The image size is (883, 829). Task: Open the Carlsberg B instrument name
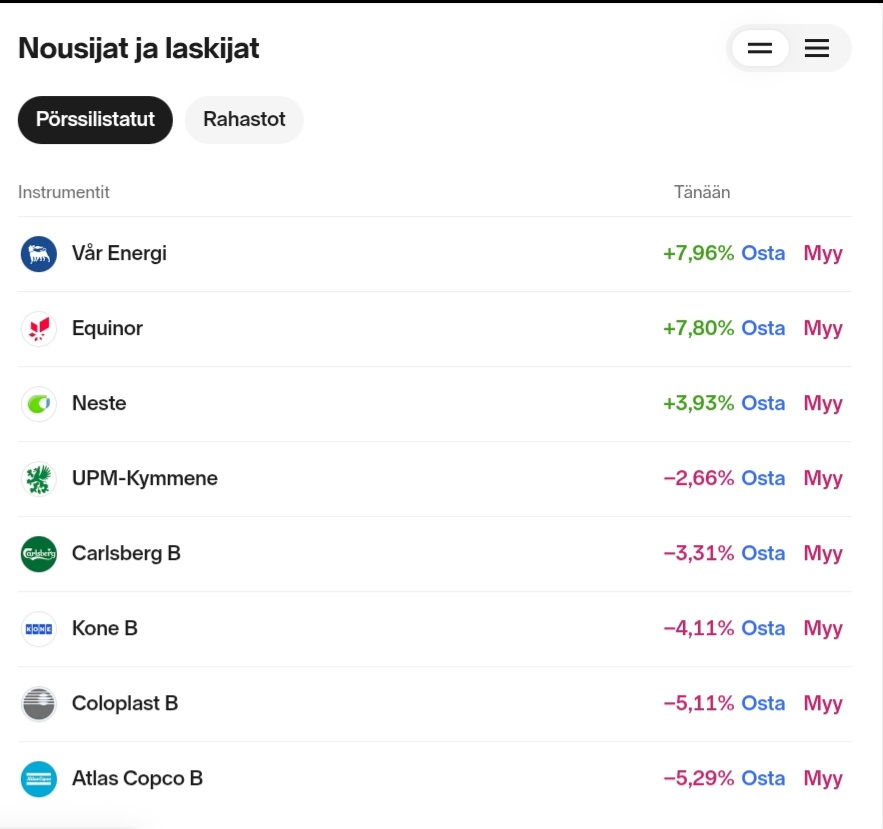click(x=126, y=554)
